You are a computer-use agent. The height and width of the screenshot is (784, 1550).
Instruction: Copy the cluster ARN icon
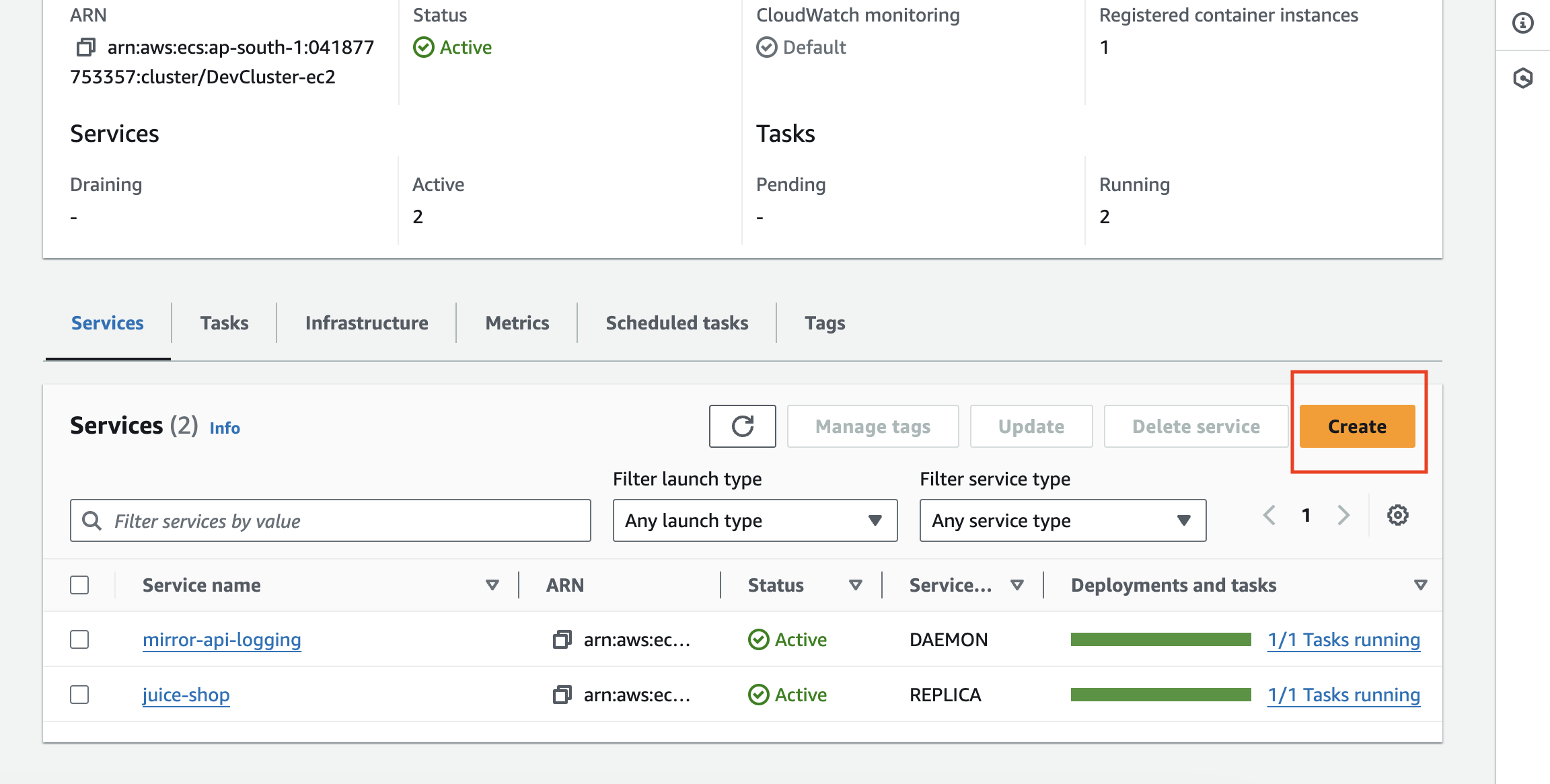(85, 47)
